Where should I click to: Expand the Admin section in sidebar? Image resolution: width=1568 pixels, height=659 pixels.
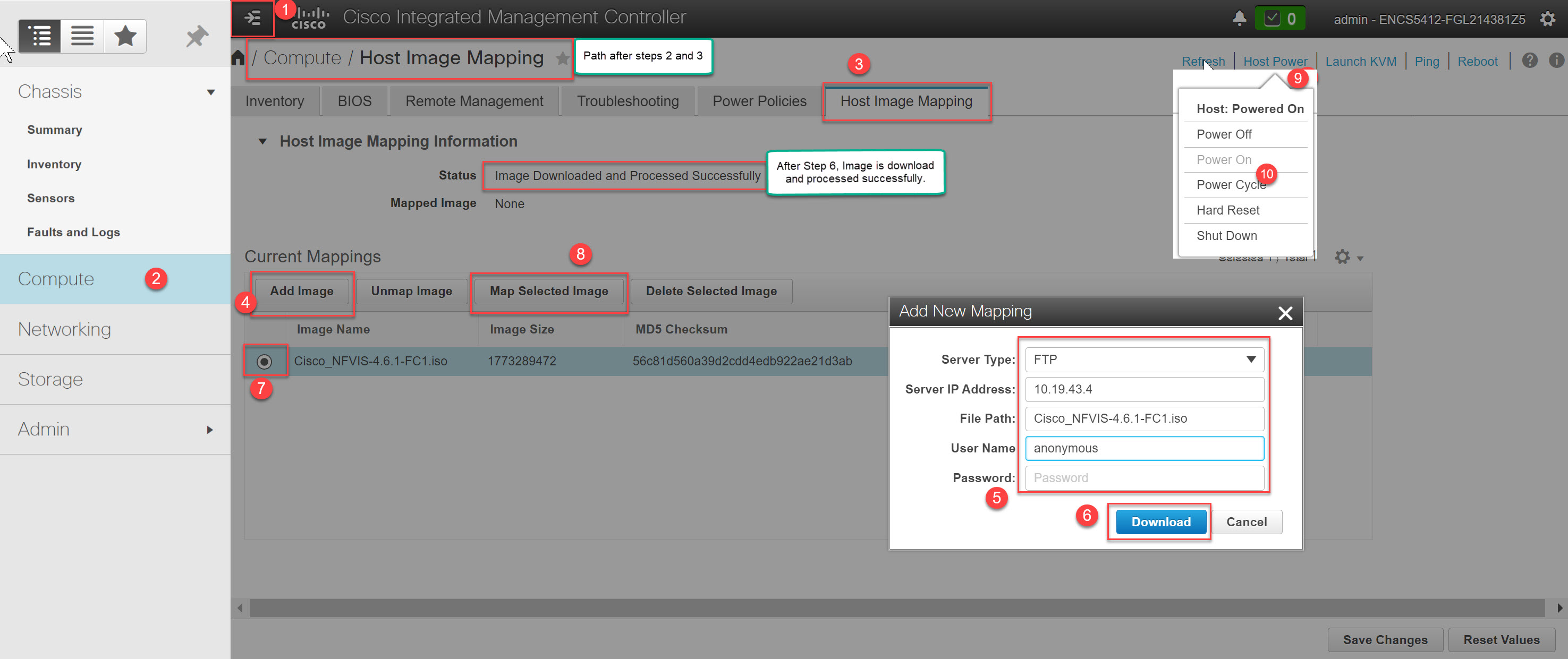point(209,429)
